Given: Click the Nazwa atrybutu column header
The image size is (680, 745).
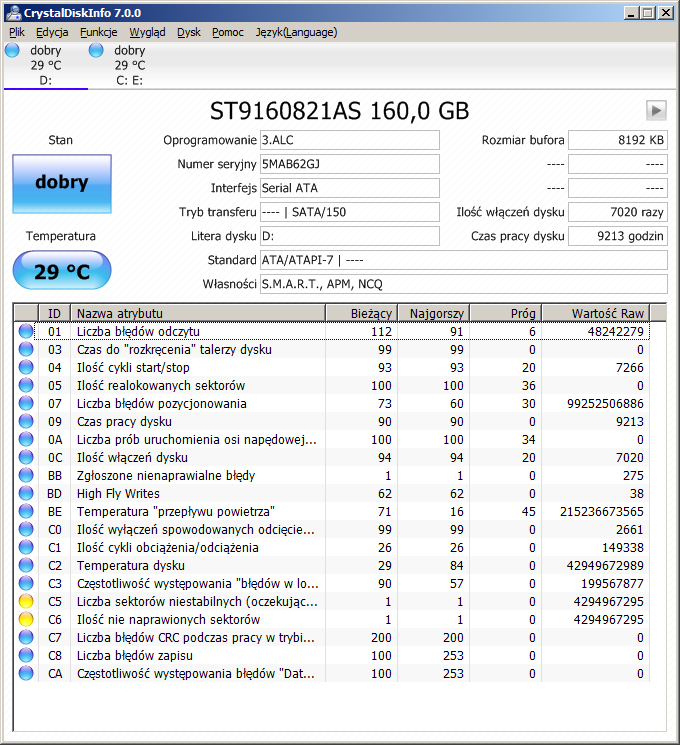Looking at the screenshot, I should tap(198, 313).
